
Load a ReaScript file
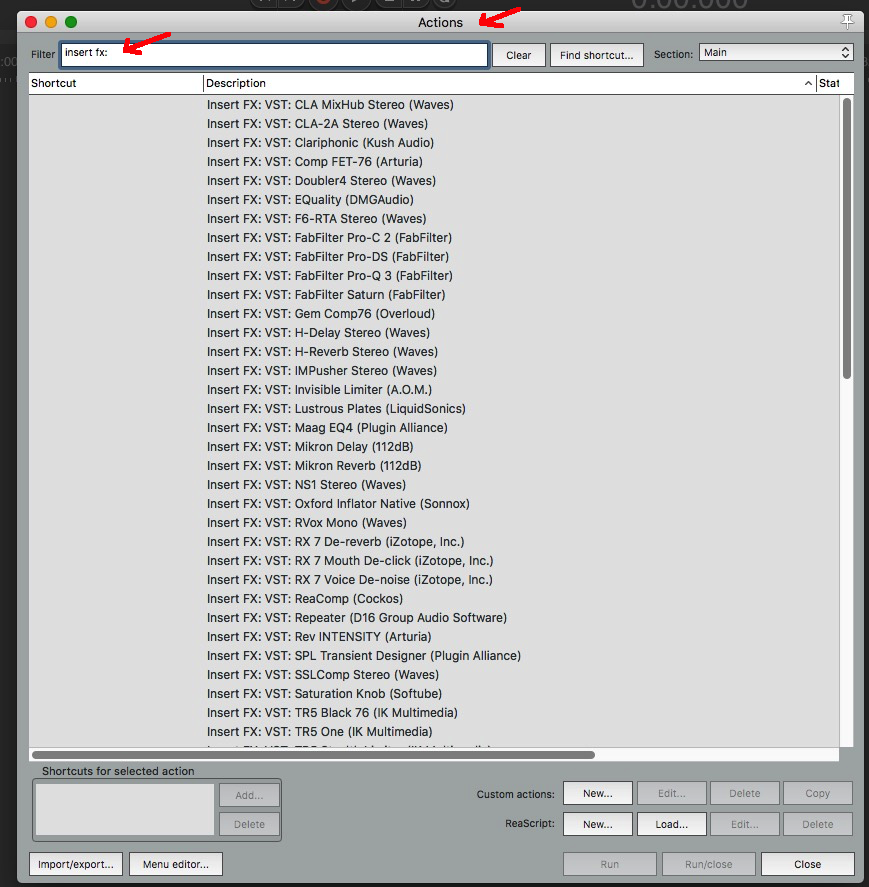point(672,824)
